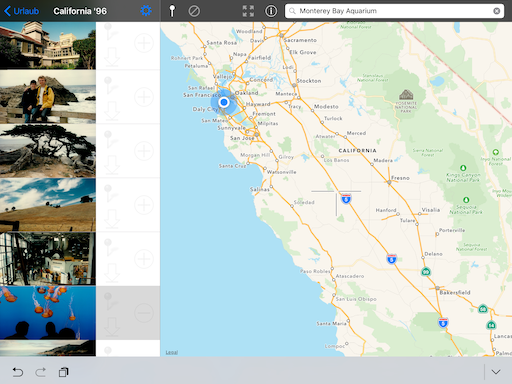Tap the Modesto label on the map
The image size is (512, 384).
(326, 107)
